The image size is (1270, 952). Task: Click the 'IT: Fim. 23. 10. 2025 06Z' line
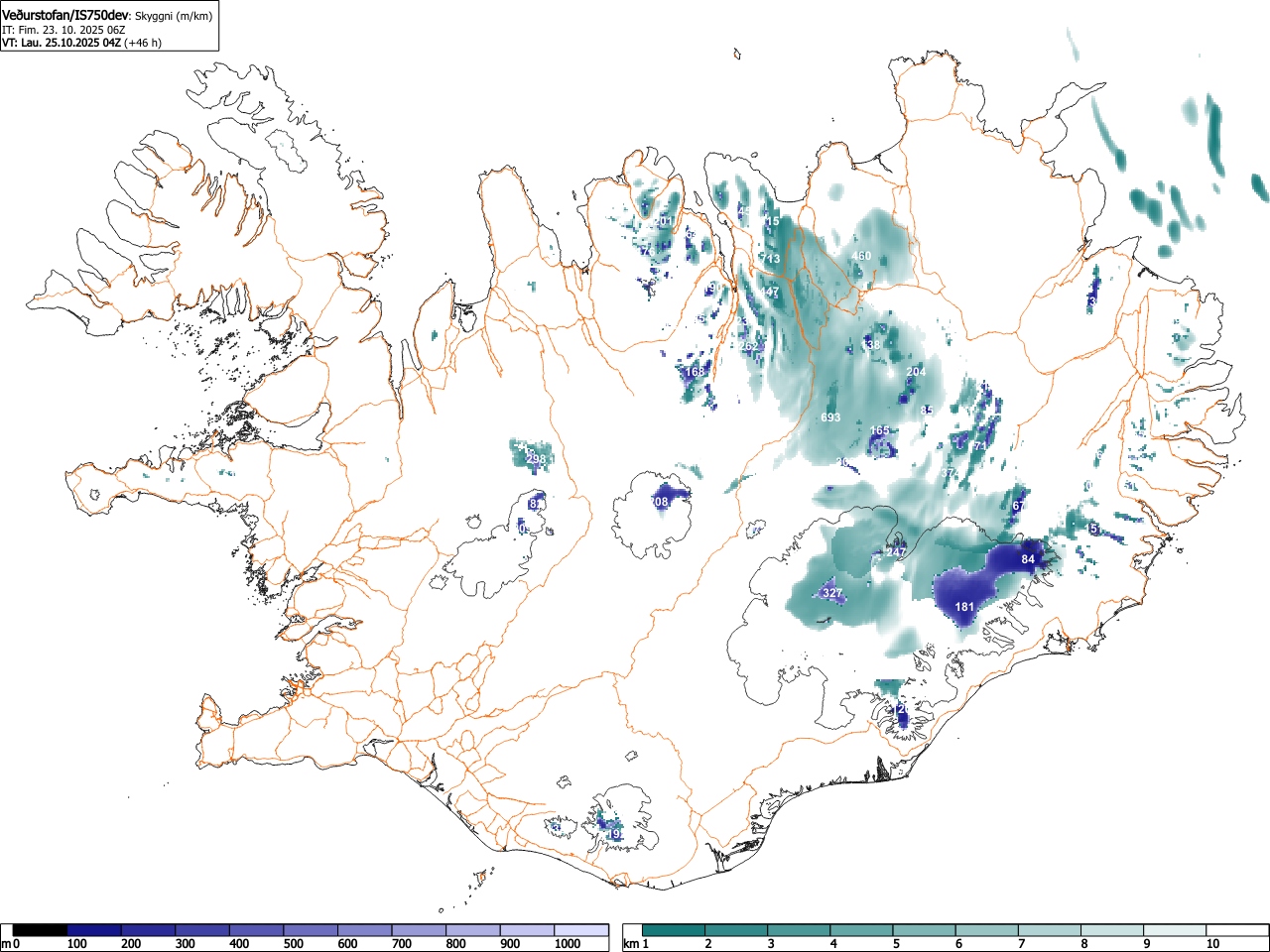(63, 30)
